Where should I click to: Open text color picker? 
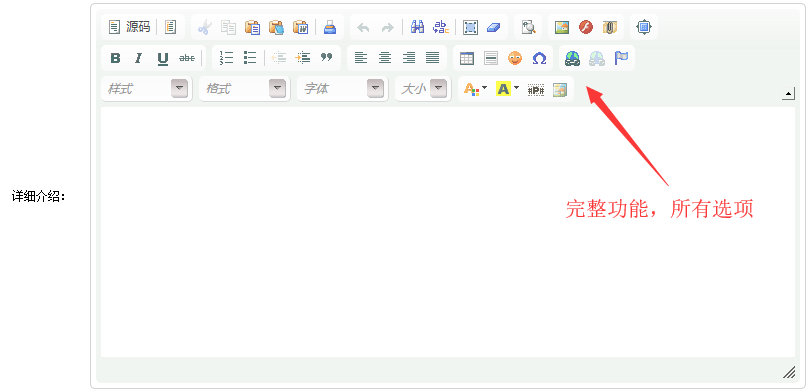point(475,89)
